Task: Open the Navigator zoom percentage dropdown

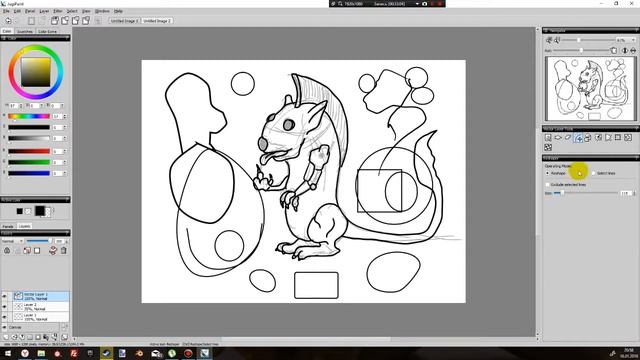Action: (633, 40)
